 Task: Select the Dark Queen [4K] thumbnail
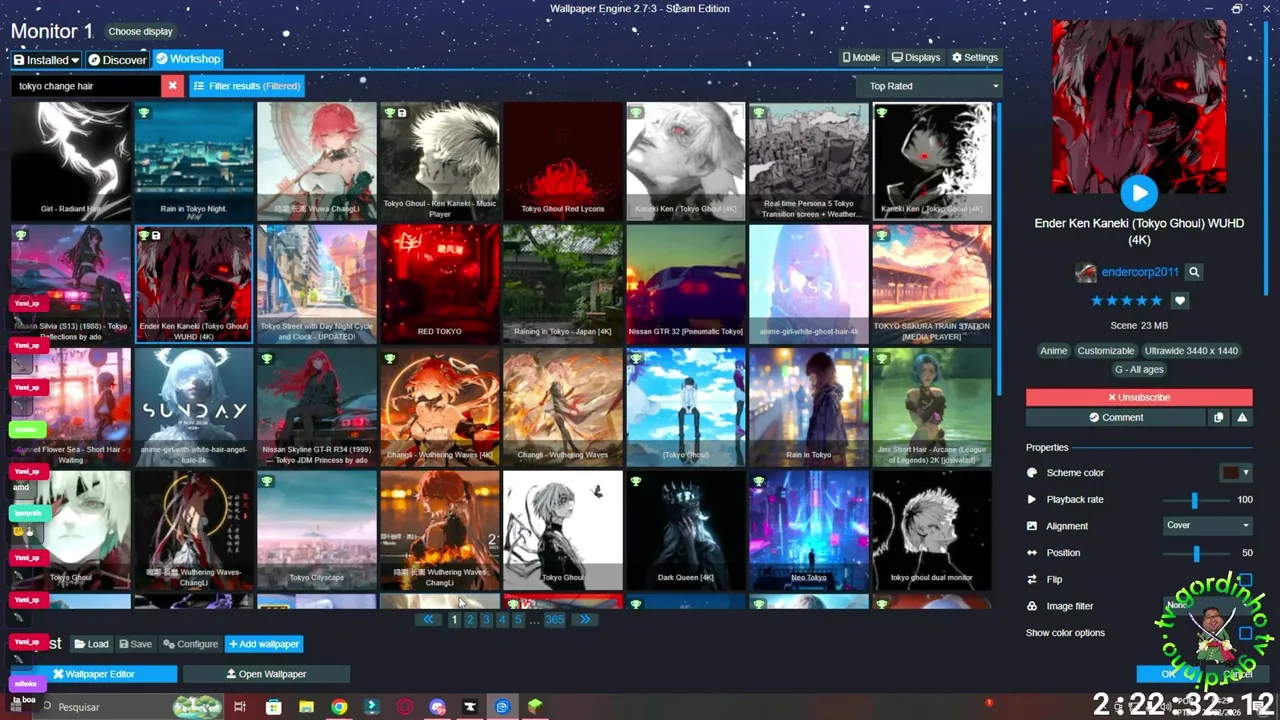(x=686, y=530)
